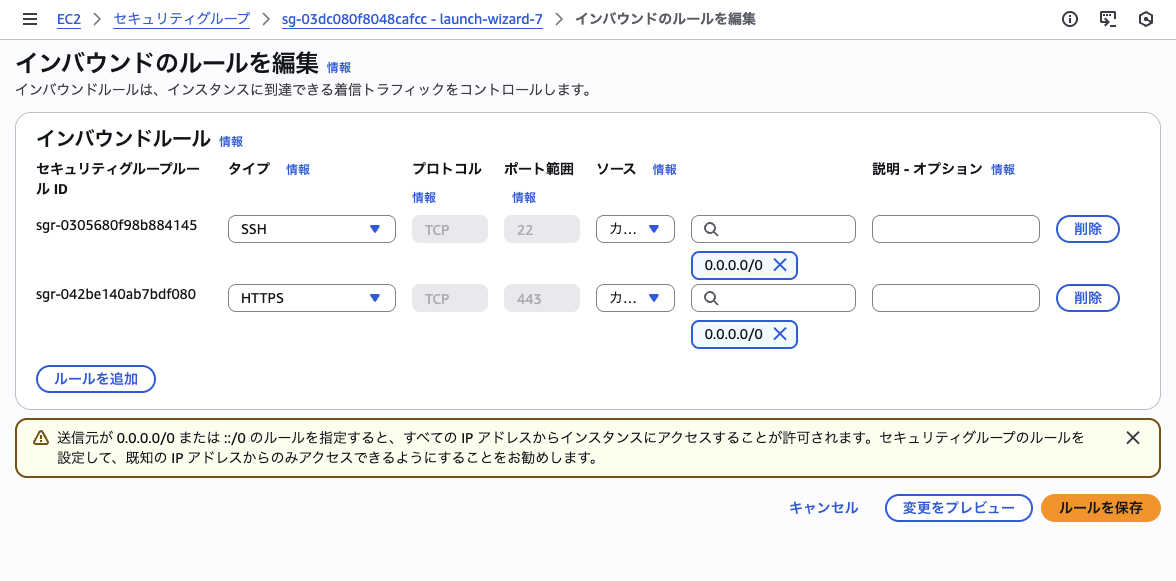Click the hexagon settings icon in header
The height and width of the screenshot is (581, 1176).
1145,19
